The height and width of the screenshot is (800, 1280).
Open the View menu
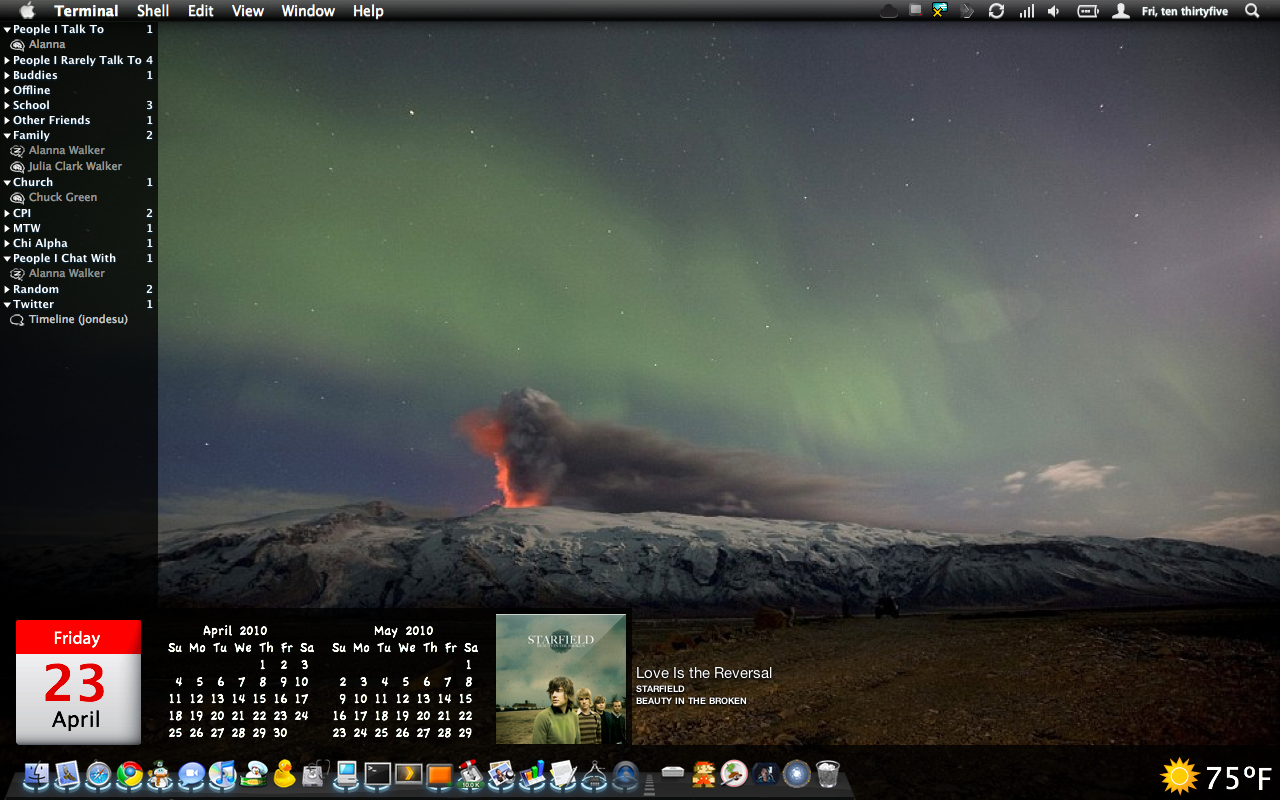[x=248, y=11]
